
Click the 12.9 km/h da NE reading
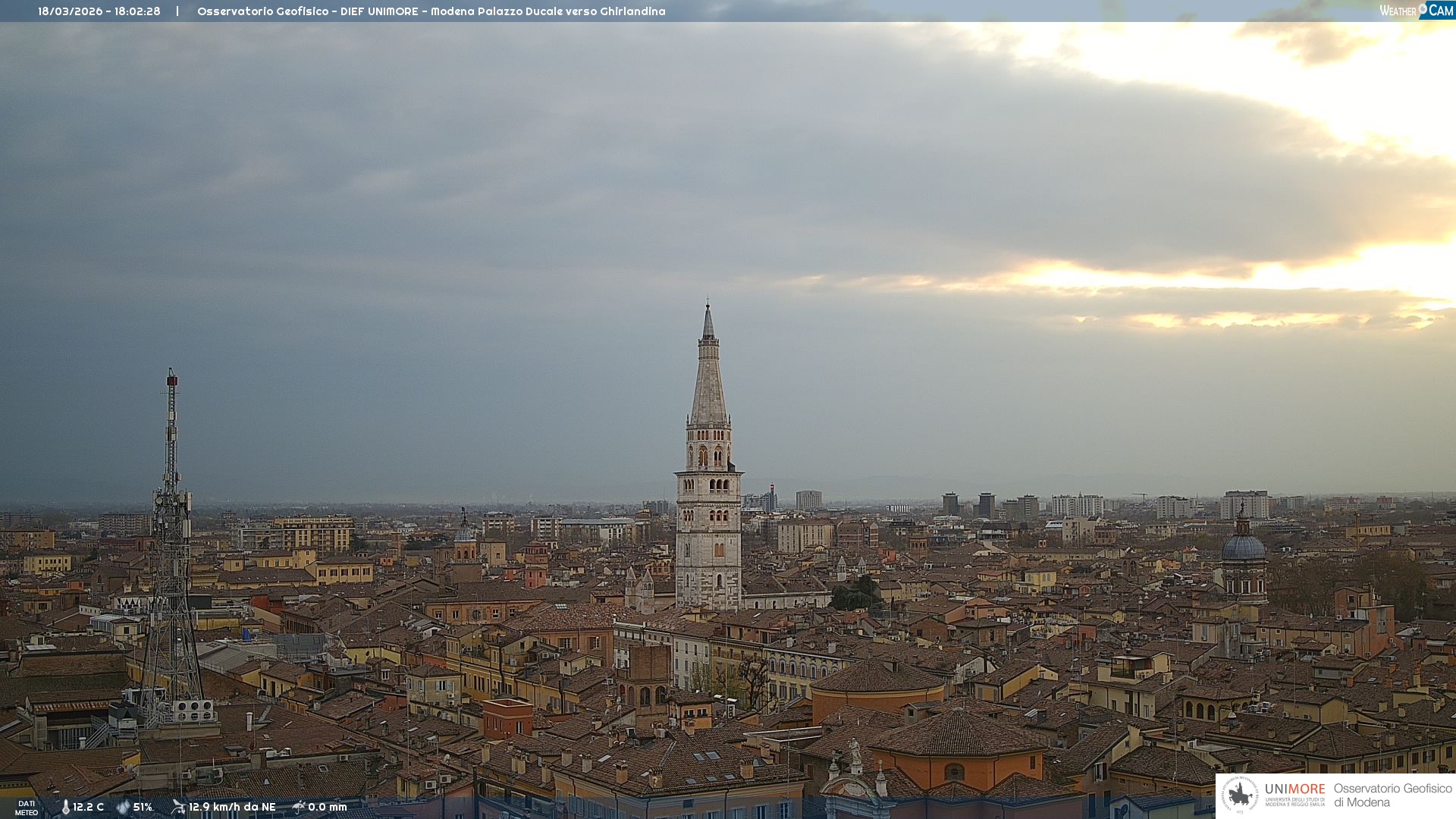click(232, 807)
